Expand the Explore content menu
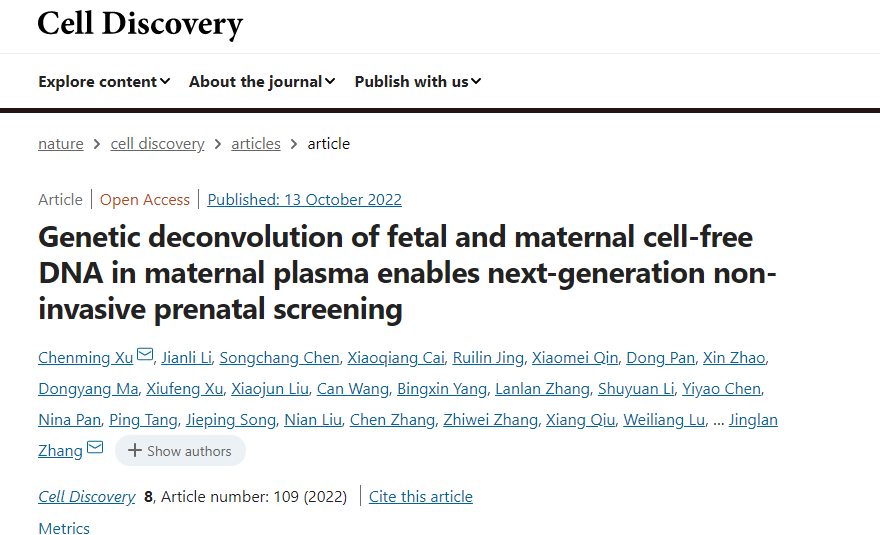The height and width of the screenshot is (535, 880). [x=104, y=81]
